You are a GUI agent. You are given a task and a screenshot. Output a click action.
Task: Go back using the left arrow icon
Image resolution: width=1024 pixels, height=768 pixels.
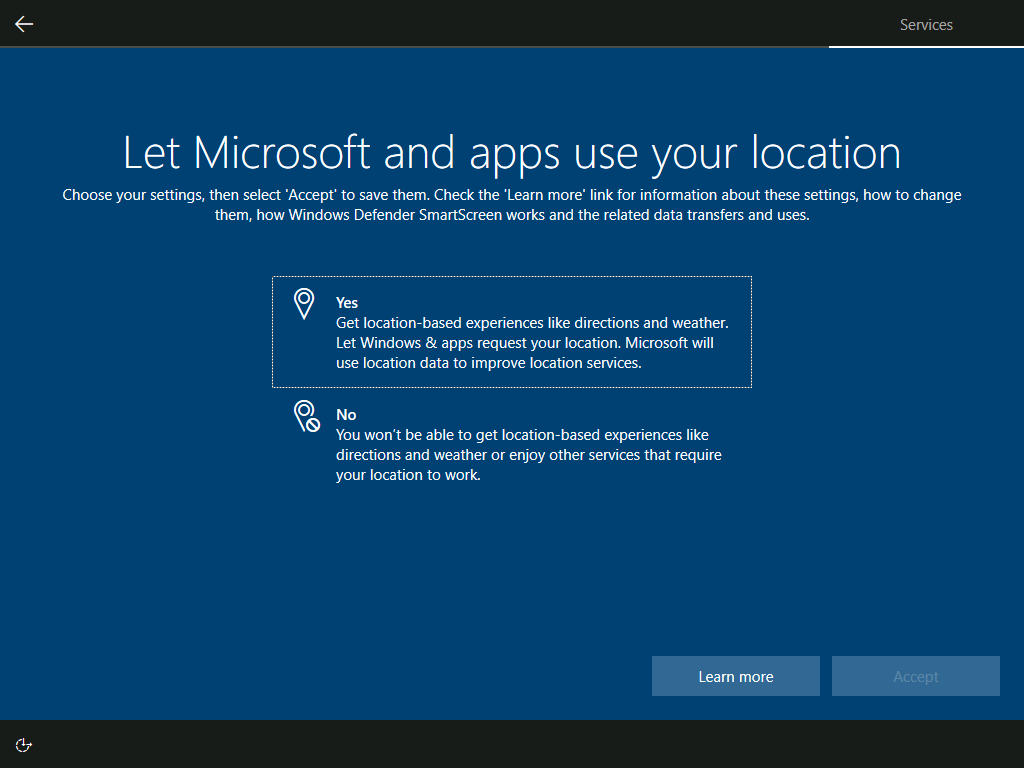coord(24,24)
